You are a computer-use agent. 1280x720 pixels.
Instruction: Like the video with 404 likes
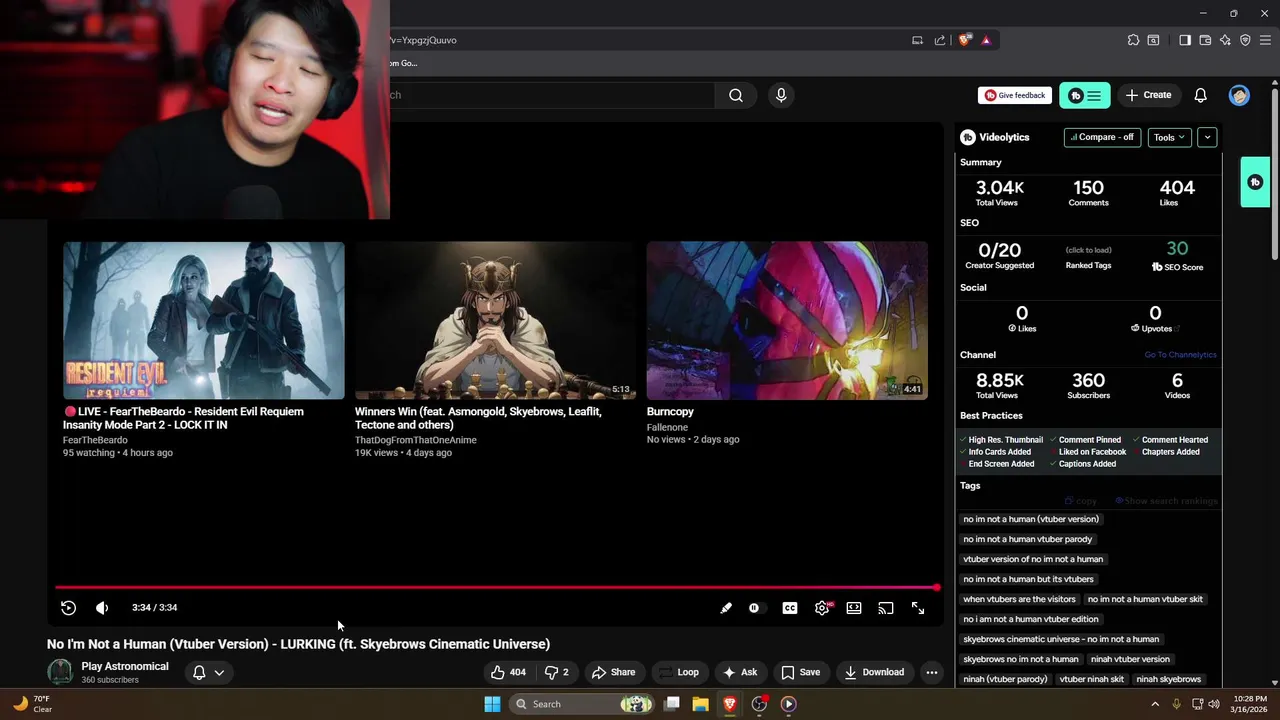coord(508,672)
